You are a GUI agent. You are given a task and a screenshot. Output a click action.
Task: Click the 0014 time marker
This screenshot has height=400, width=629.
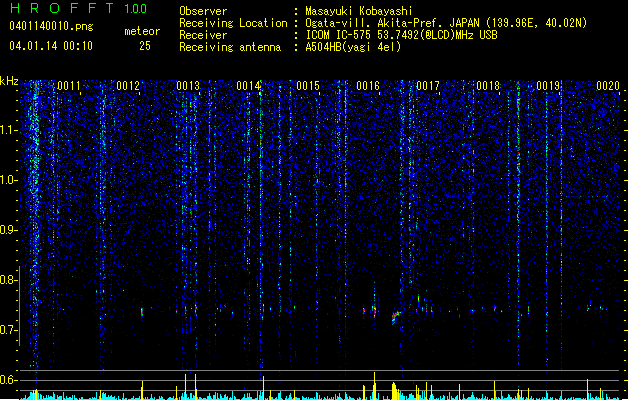pyautogui.click(x=248, y=86)
